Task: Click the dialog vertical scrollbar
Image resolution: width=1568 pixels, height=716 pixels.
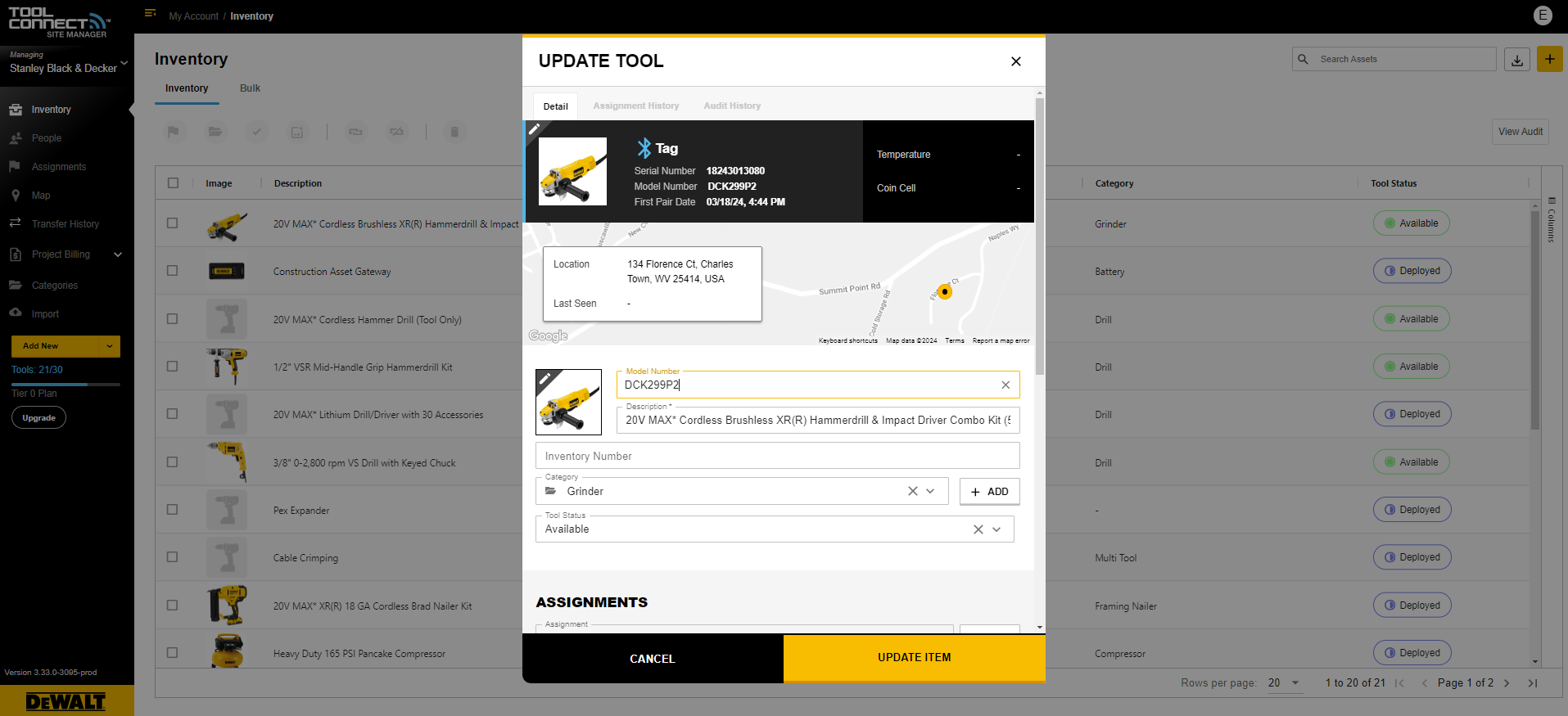Action: coord(1040,237)
